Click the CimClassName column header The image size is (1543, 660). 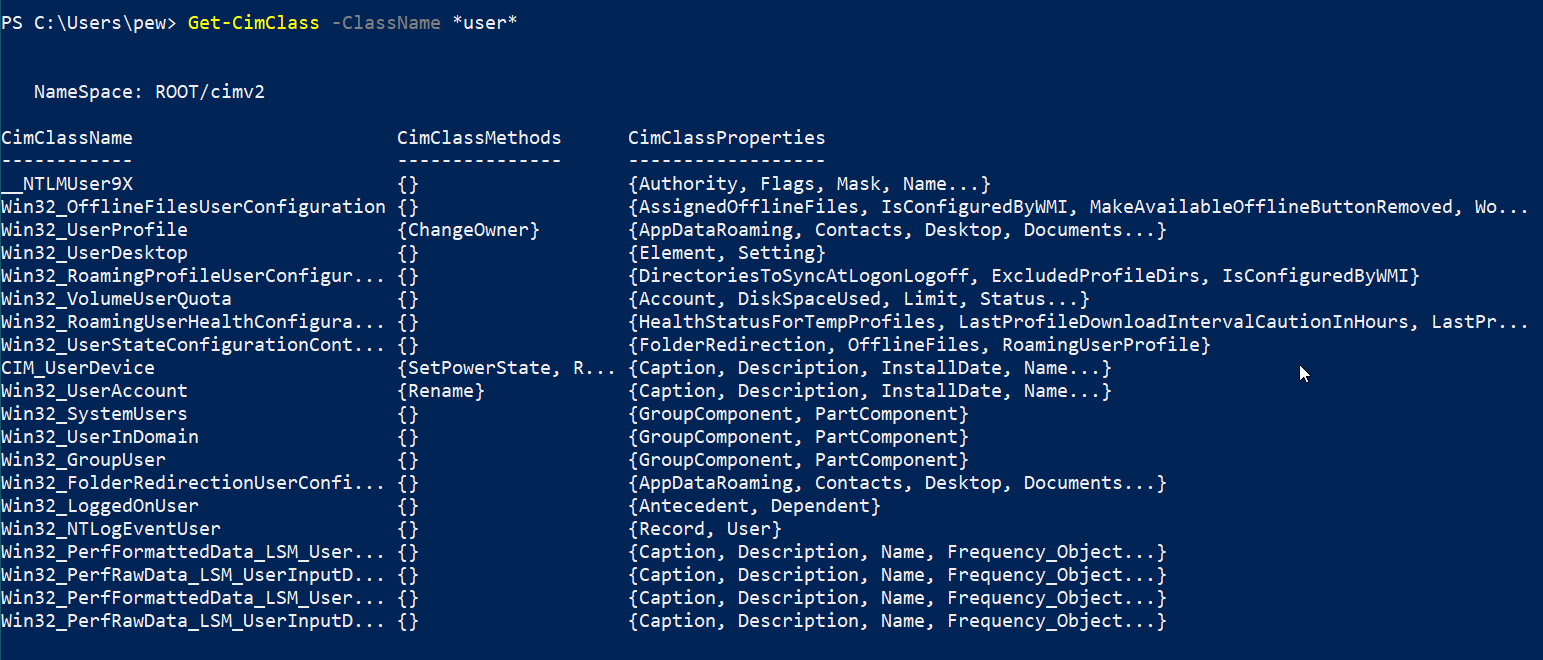(x=67, y=138)
